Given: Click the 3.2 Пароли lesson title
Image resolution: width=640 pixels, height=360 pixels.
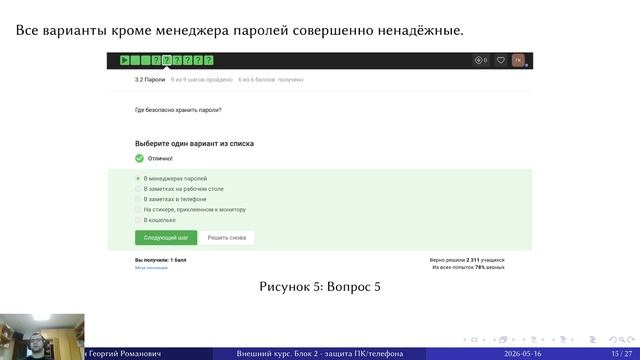Looking at the screenshot, I should 150,80.
